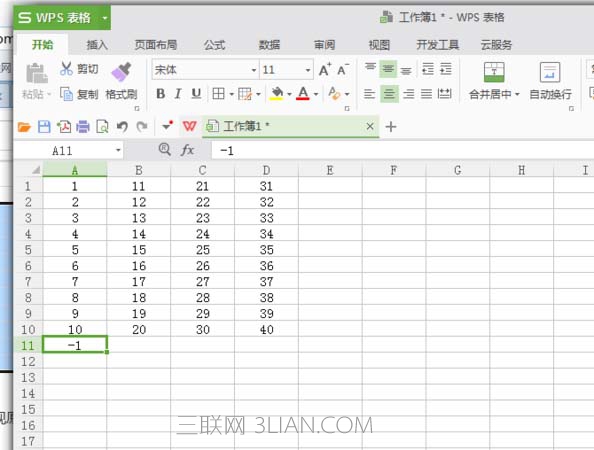Toggle underline formatting

pyautogui.click(x=196, y=94)
